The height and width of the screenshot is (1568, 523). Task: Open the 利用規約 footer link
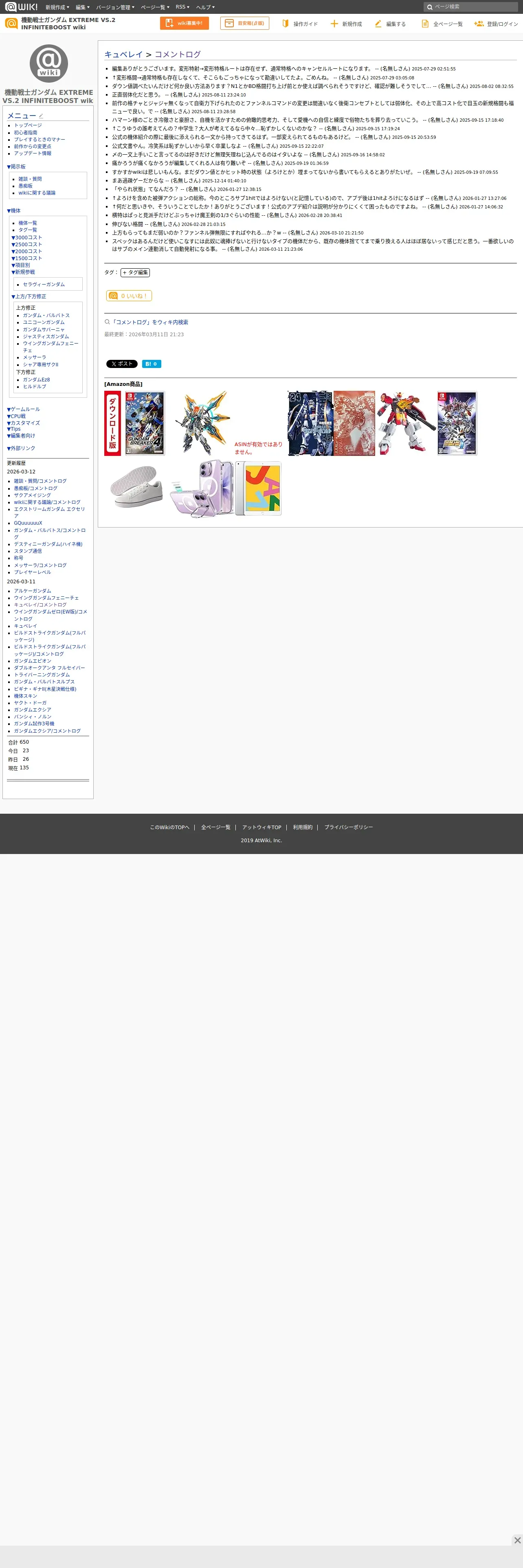[303, 827]
